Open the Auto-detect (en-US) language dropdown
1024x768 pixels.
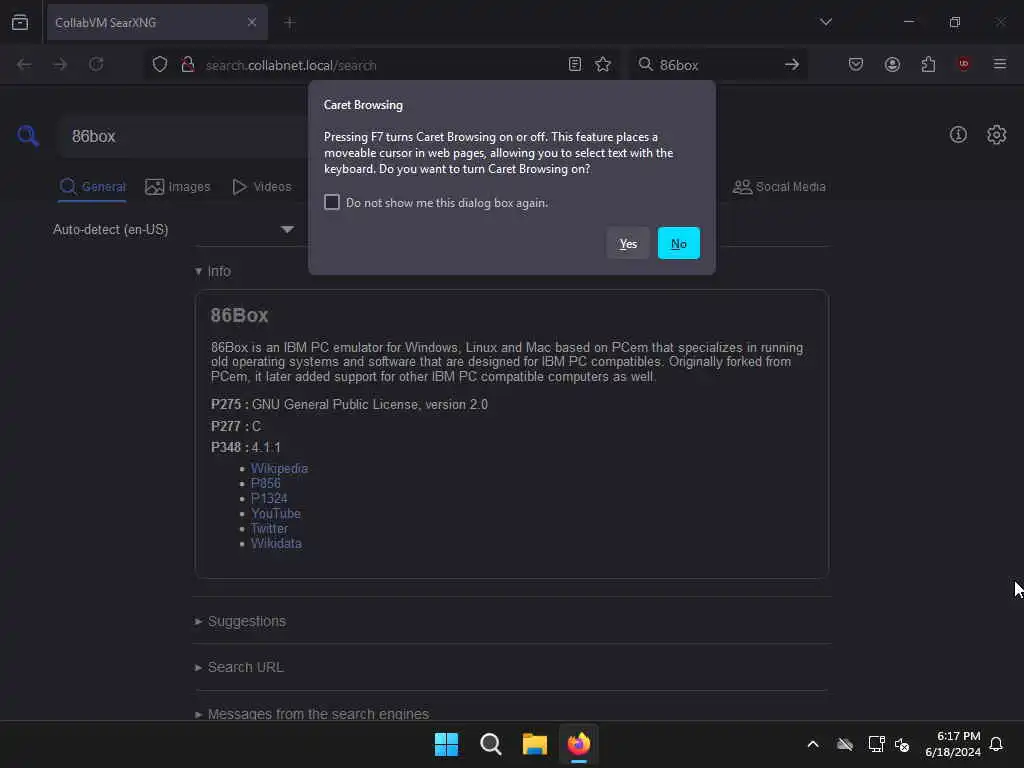(174, 230)
